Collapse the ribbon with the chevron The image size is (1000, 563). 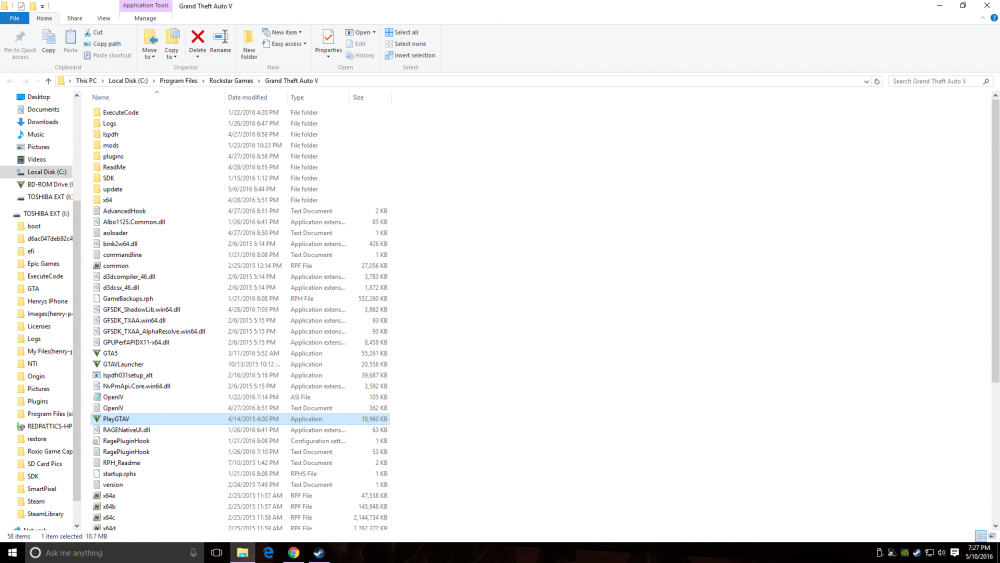[982, 18]
